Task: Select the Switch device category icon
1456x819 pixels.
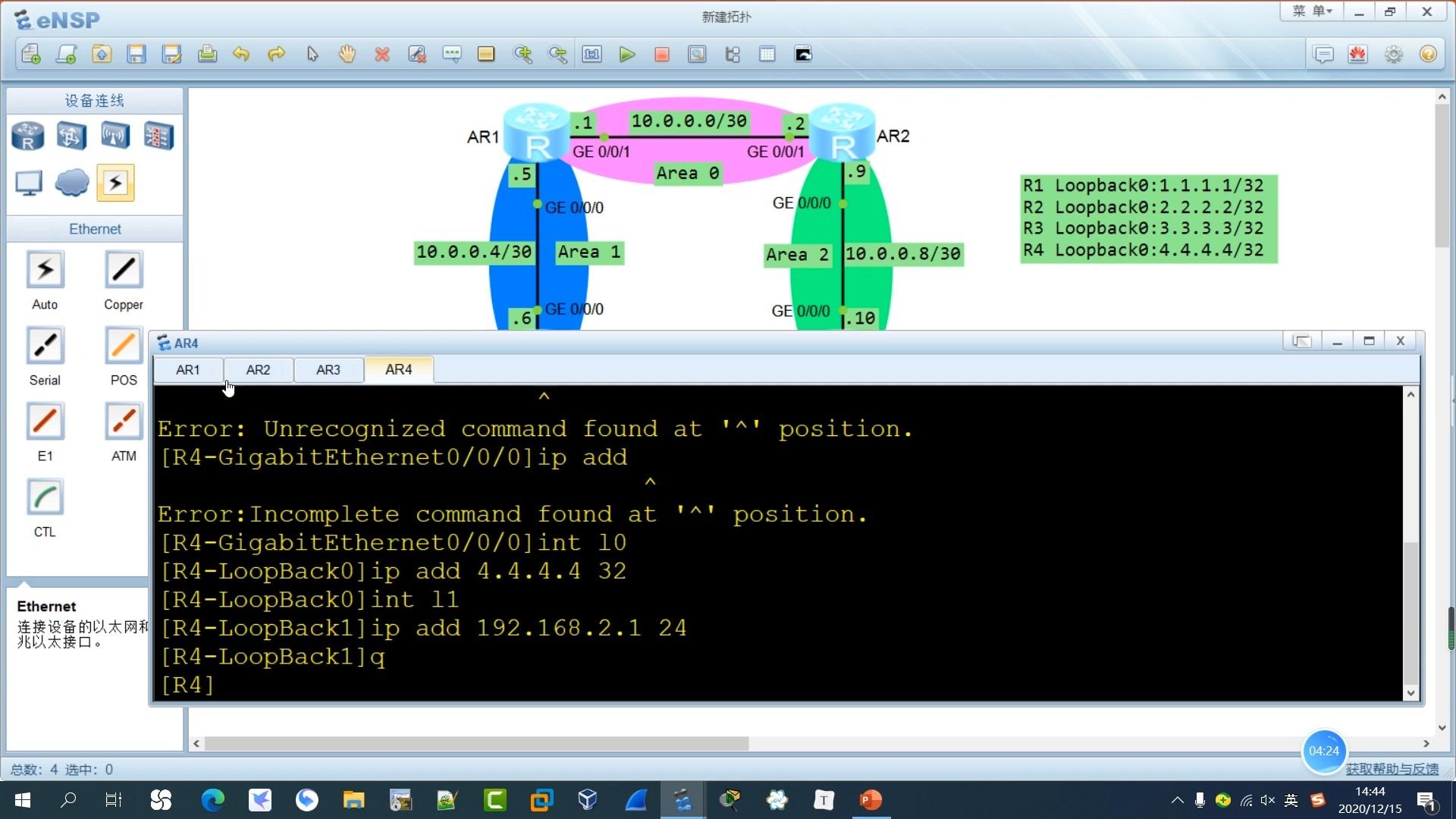Action: [71, 136]
